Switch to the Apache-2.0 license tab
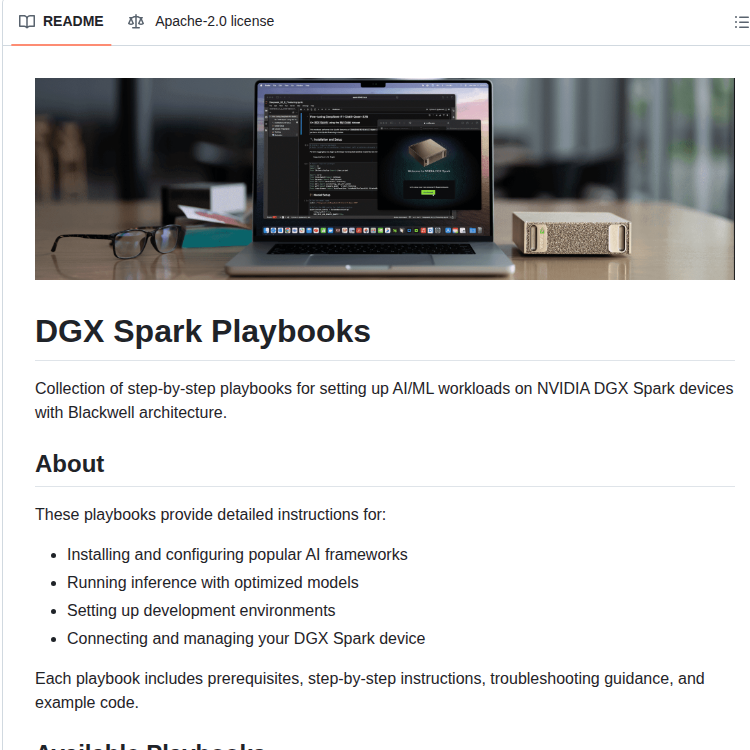 [201, 22]
